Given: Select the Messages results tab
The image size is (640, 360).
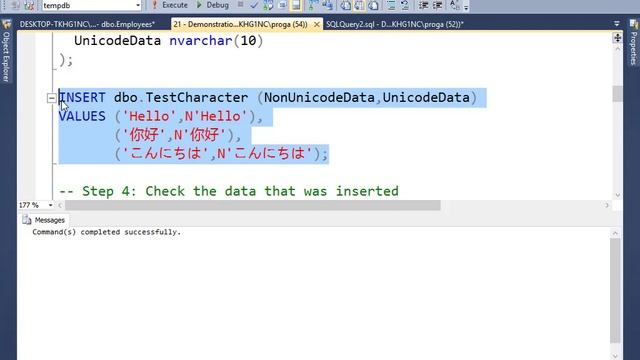Looking at the screenshot, I should [x=44, y=220].
